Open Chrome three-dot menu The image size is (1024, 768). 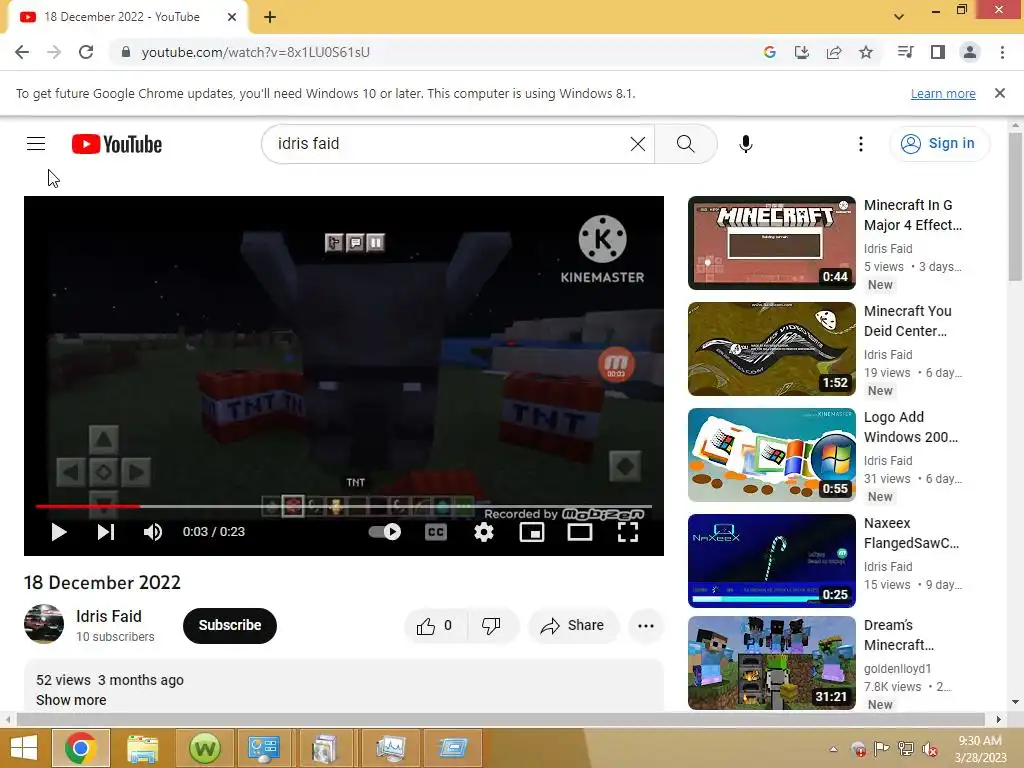pyautogui.click(x=1002, y=52)
